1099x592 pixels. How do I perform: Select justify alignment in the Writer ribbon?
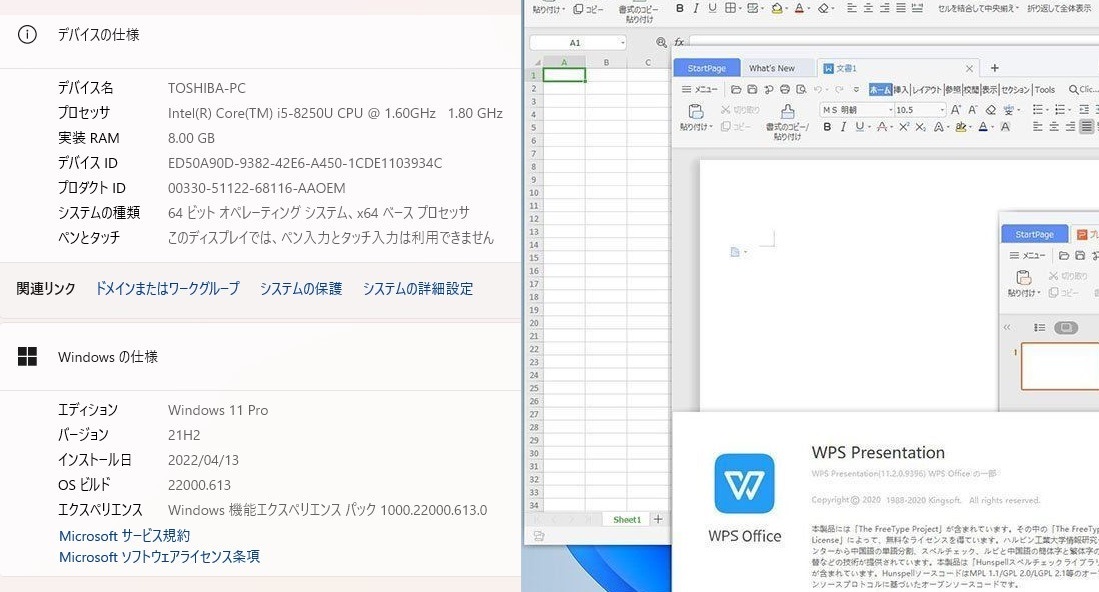[1086, 127]
